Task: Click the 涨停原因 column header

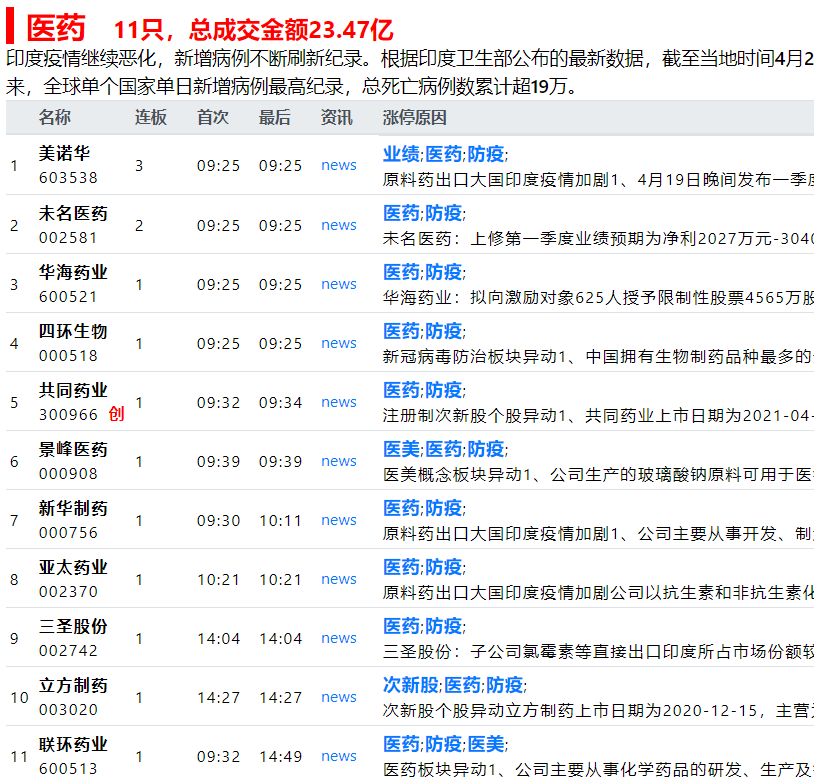Action: [x=415, y=118]
